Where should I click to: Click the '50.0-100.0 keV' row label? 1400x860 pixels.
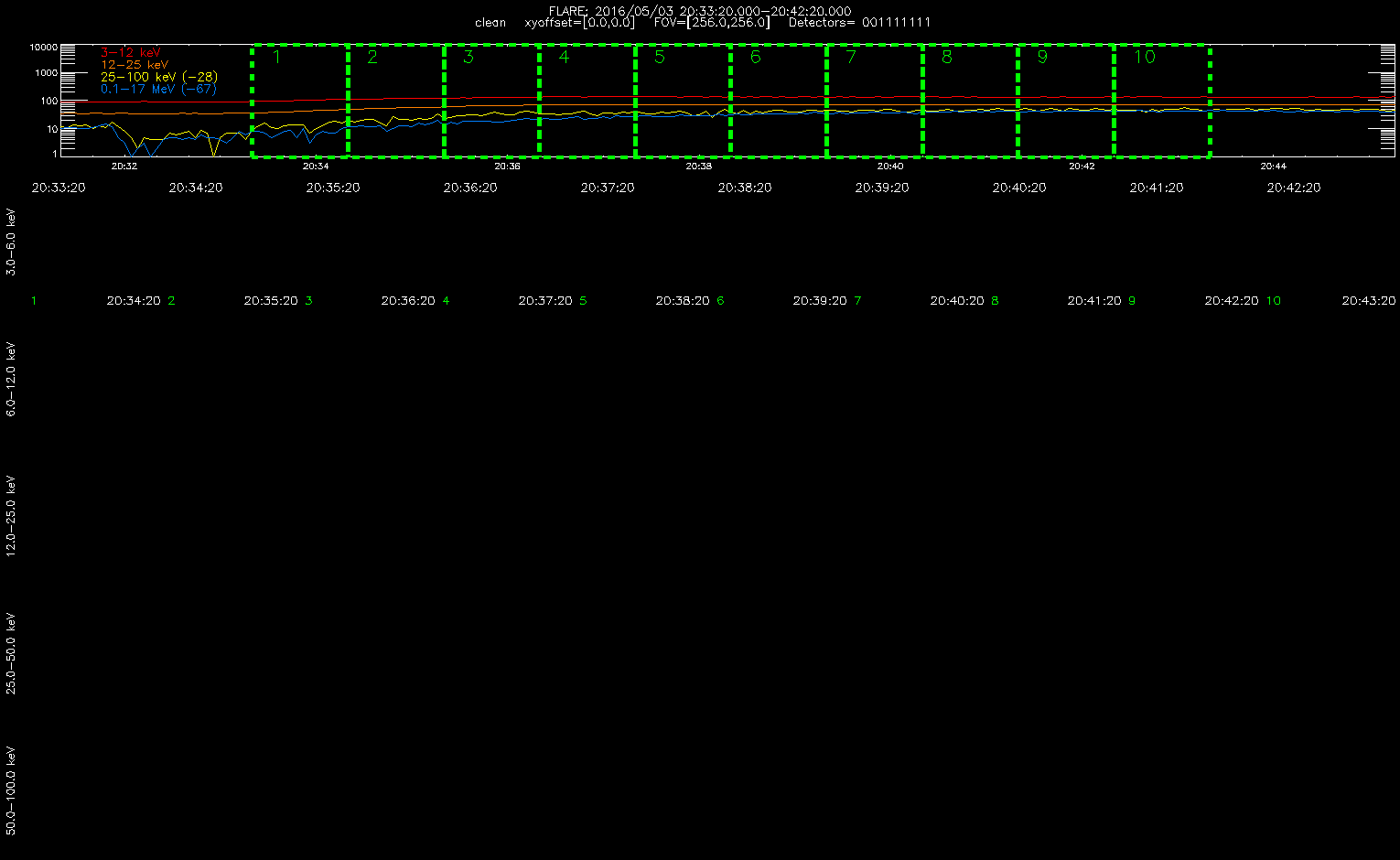tap(11, 791)
